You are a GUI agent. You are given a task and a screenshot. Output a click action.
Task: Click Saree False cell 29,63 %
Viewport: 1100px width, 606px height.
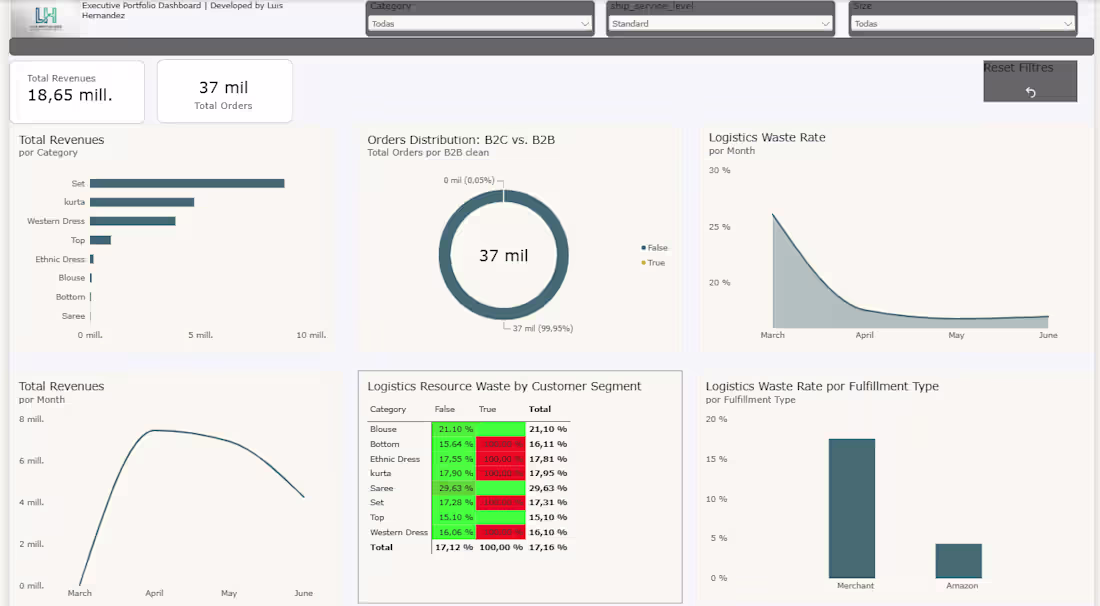point(454,488)
